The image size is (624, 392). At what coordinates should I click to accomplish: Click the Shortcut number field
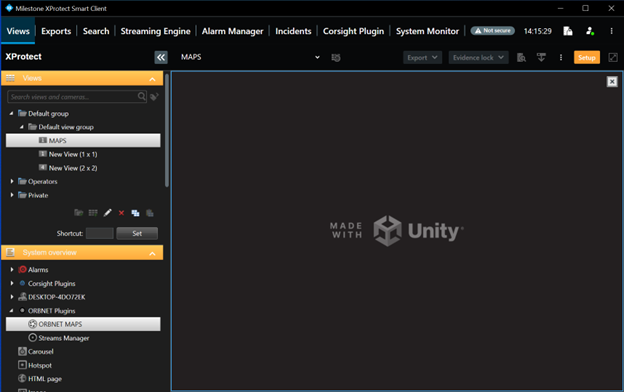pyautogui.click(x=100, y=233)
